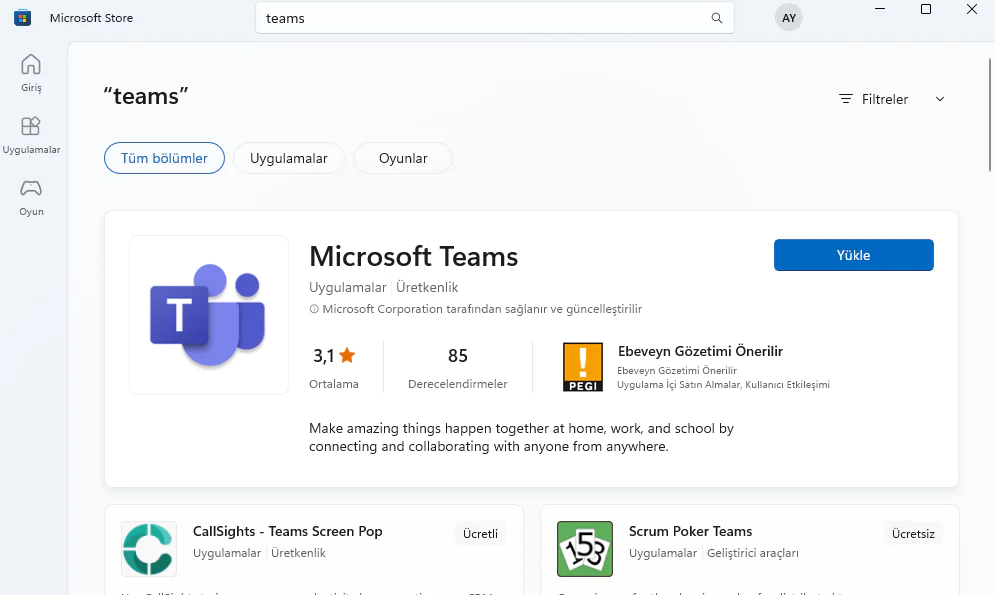The height and width of the screenshot is (595, 995).
Task: Click the star next to the 3,1 rating
Action: click(x=347, y=355)
